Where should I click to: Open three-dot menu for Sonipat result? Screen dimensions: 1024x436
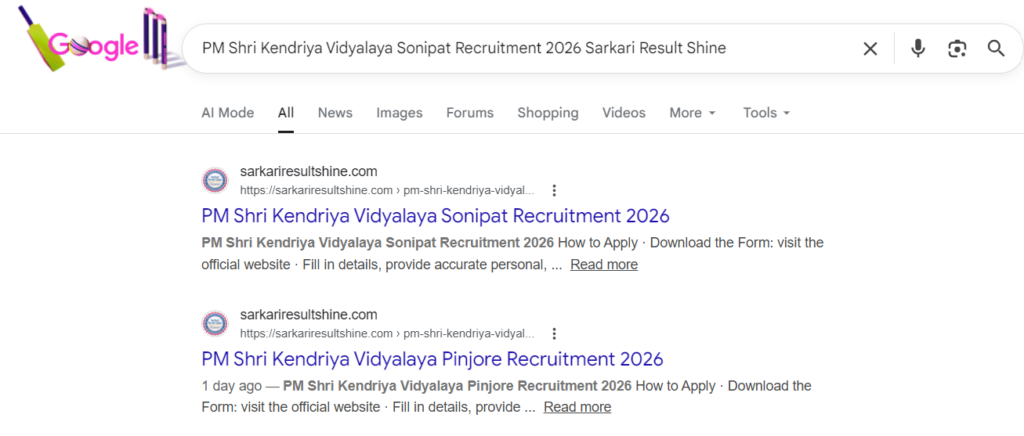click(554, 191)
